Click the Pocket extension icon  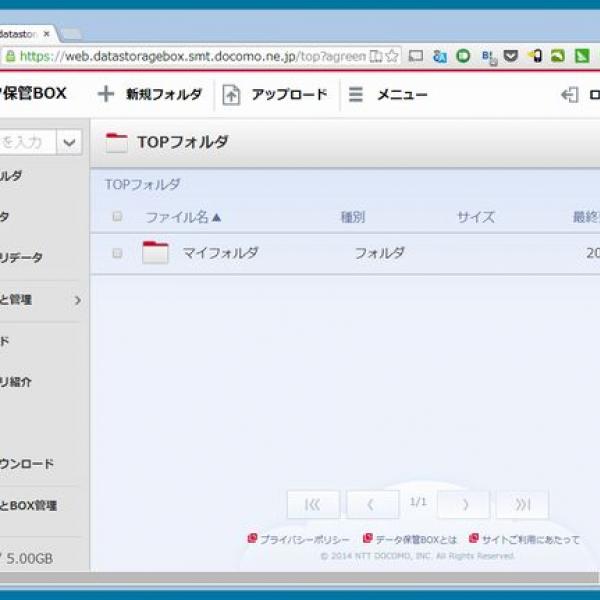tap(511, 57)
